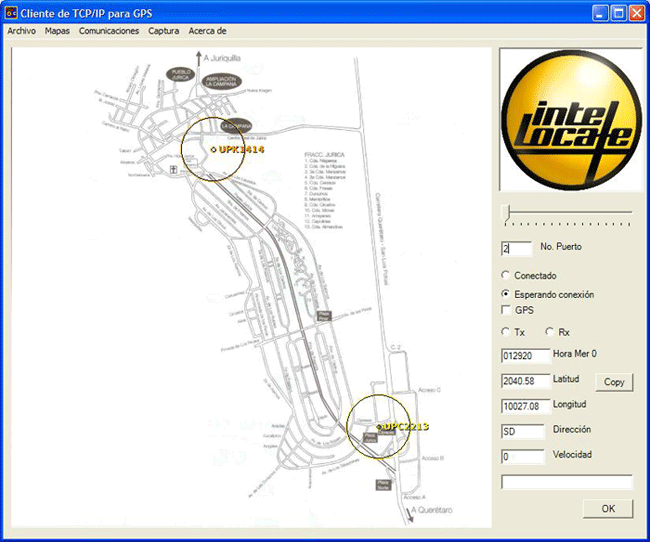Click the church cross symbol on map
The height and width of the screenshot is (542, 650).
(173, 169)
